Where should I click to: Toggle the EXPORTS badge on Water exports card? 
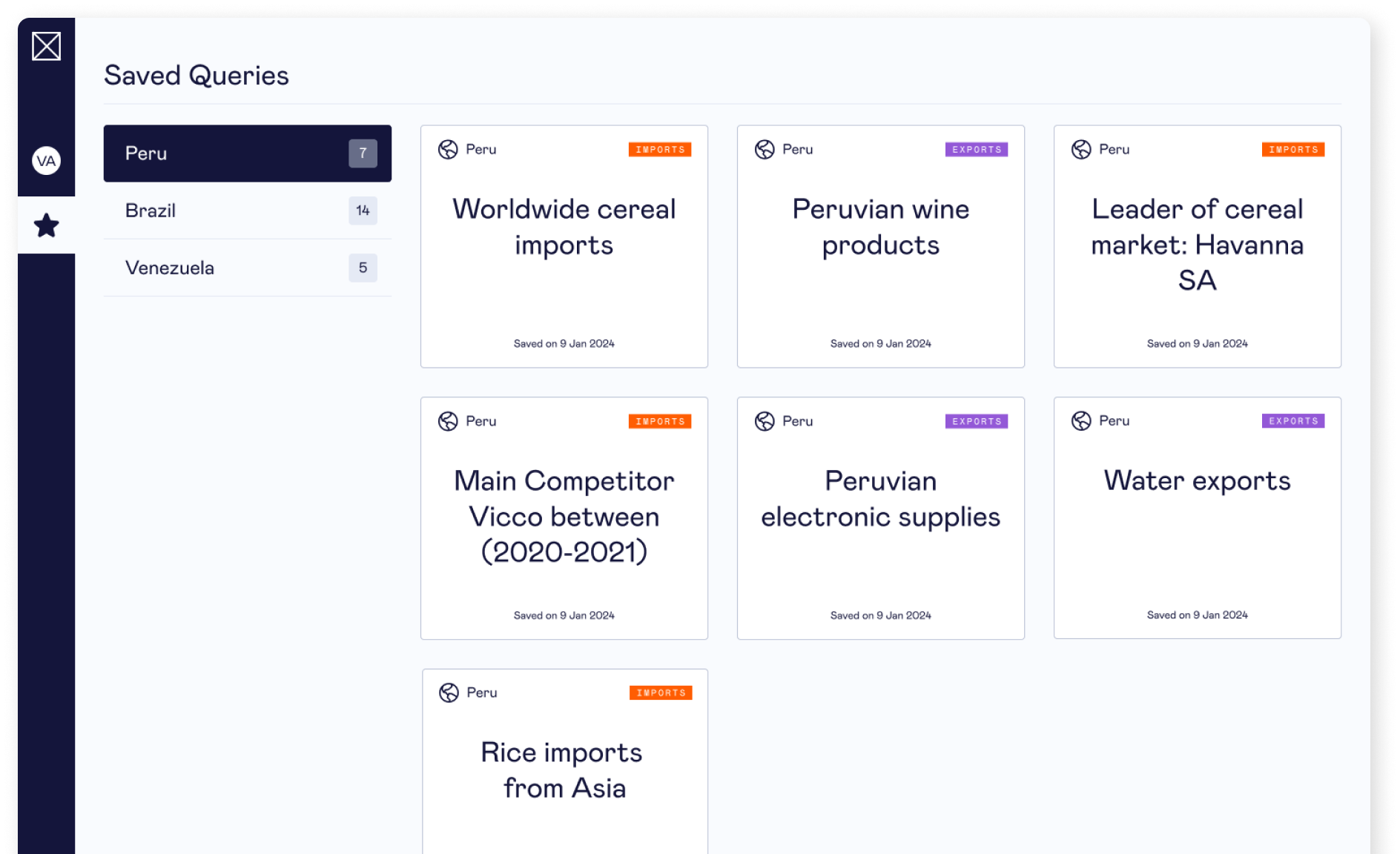(x=1292, y=420)
